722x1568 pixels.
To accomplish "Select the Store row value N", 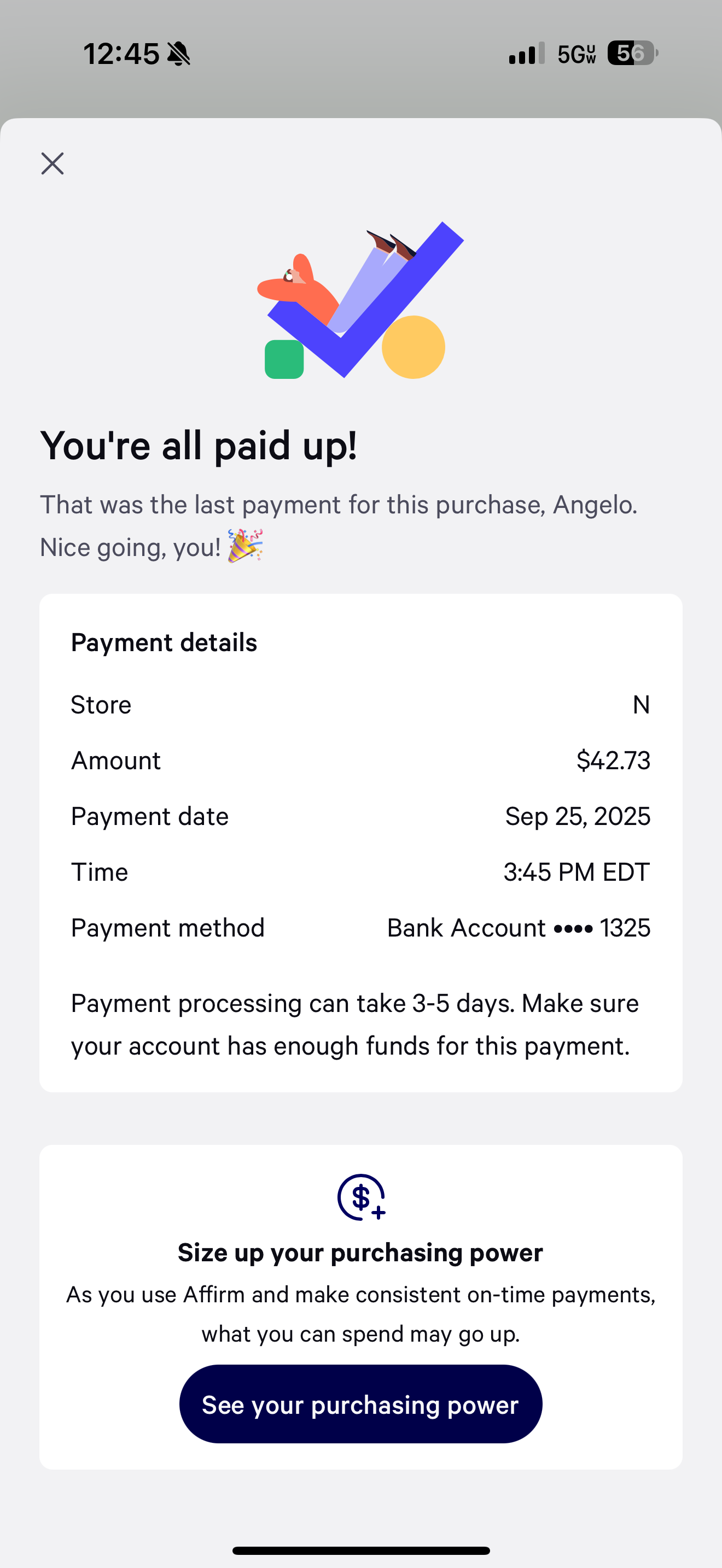I will [641, 705].
